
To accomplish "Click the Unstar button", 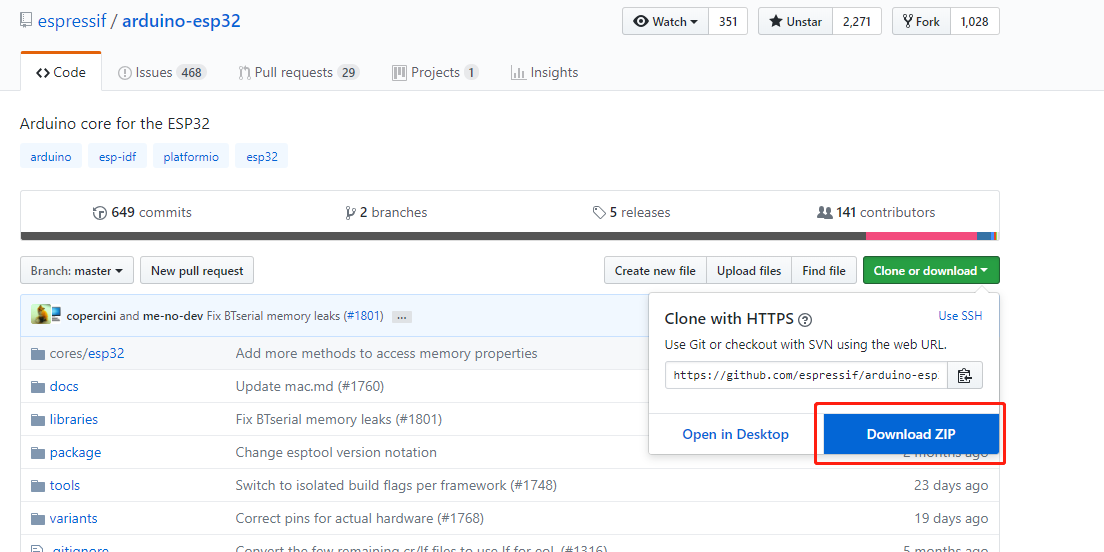I will 795,22.
